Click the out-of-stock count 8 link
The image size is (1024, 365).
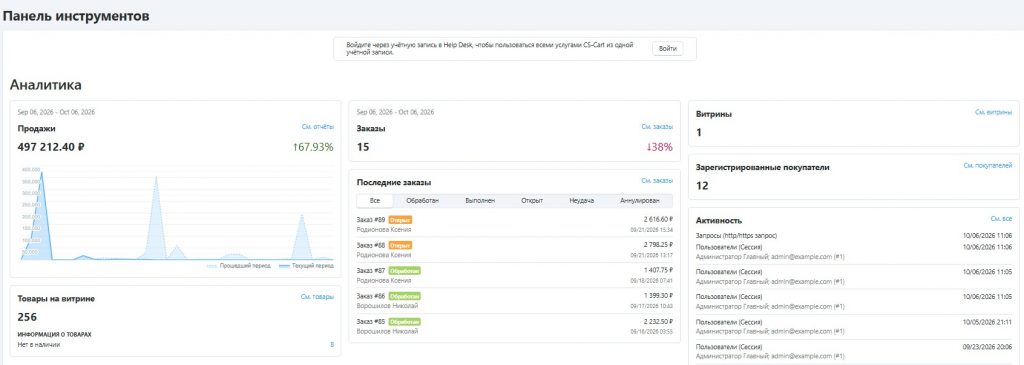coord(332,345)
